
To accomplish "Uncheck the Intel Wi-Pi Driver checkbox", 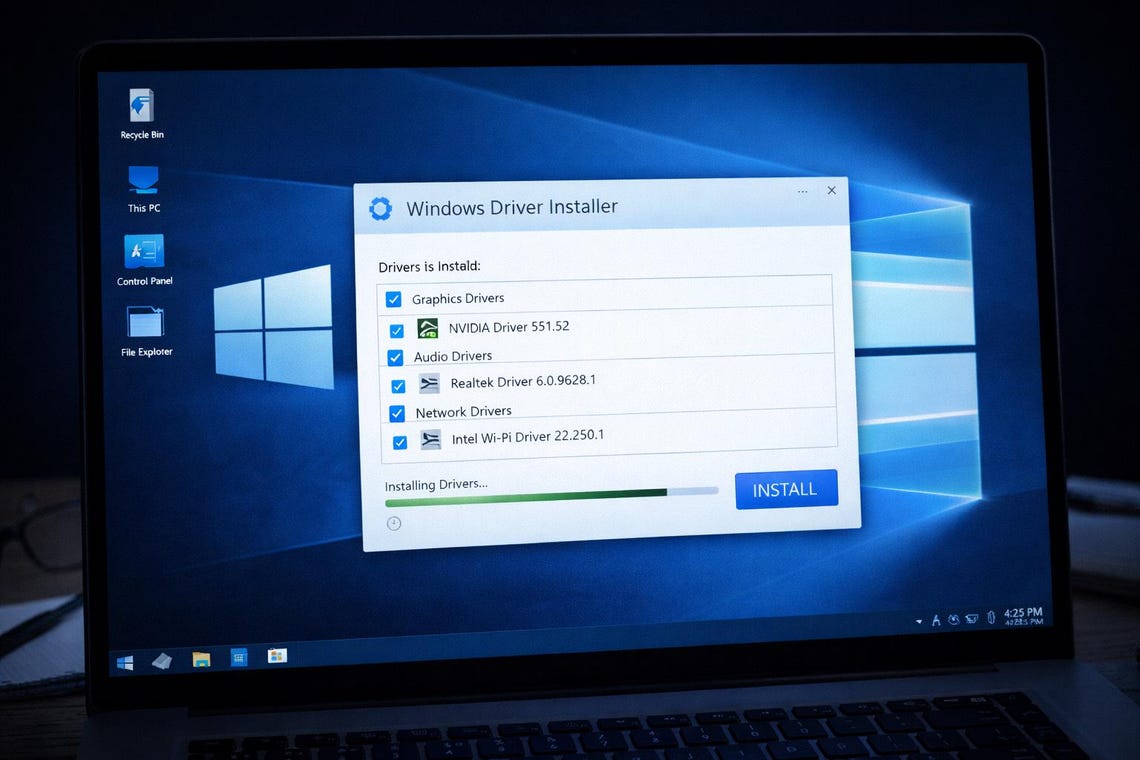I will pos(400,442).
